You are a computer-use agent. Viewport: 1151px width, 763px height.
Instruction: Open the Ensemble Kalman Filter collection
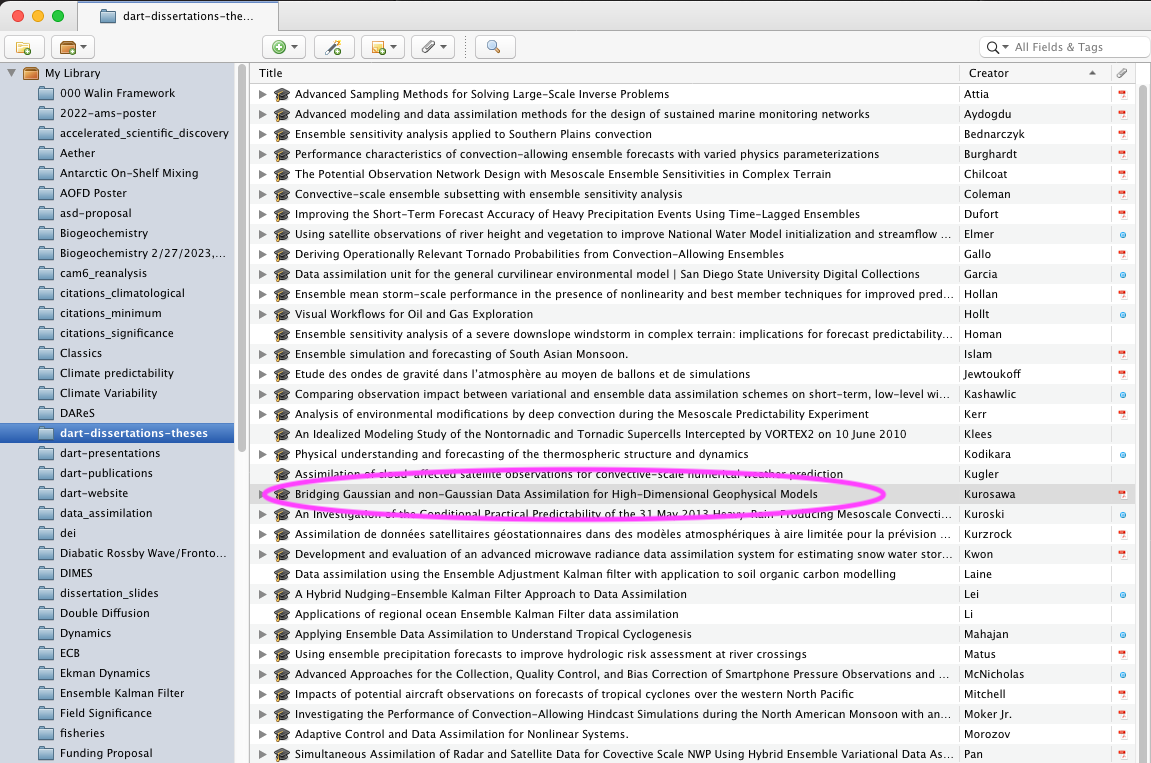pos(121,693)
